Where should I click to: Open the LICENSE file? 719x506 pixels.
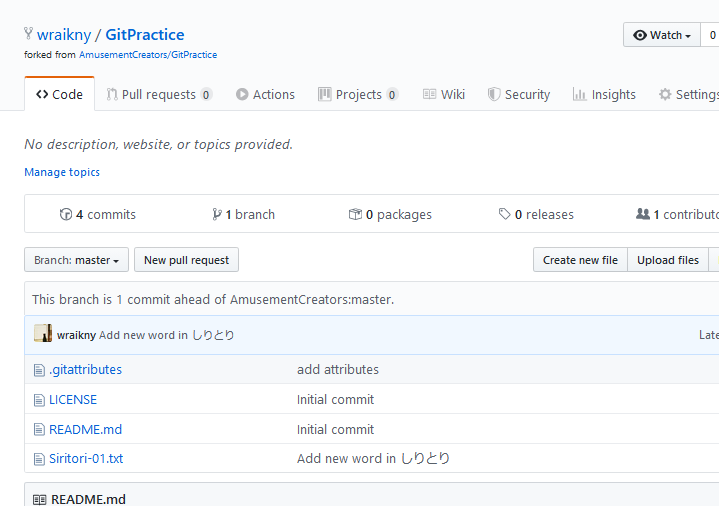pyautogui.click(x=73, y=400)
